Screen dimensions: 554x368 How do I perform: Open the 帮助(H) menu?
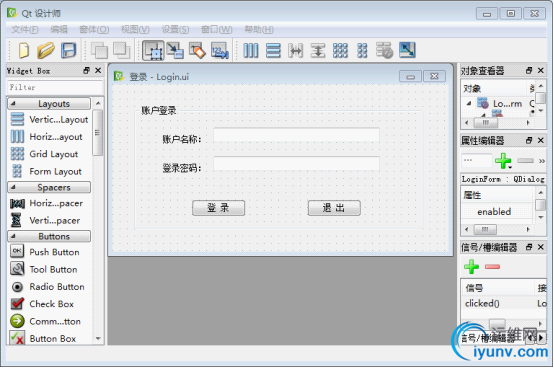pos(259,29)
